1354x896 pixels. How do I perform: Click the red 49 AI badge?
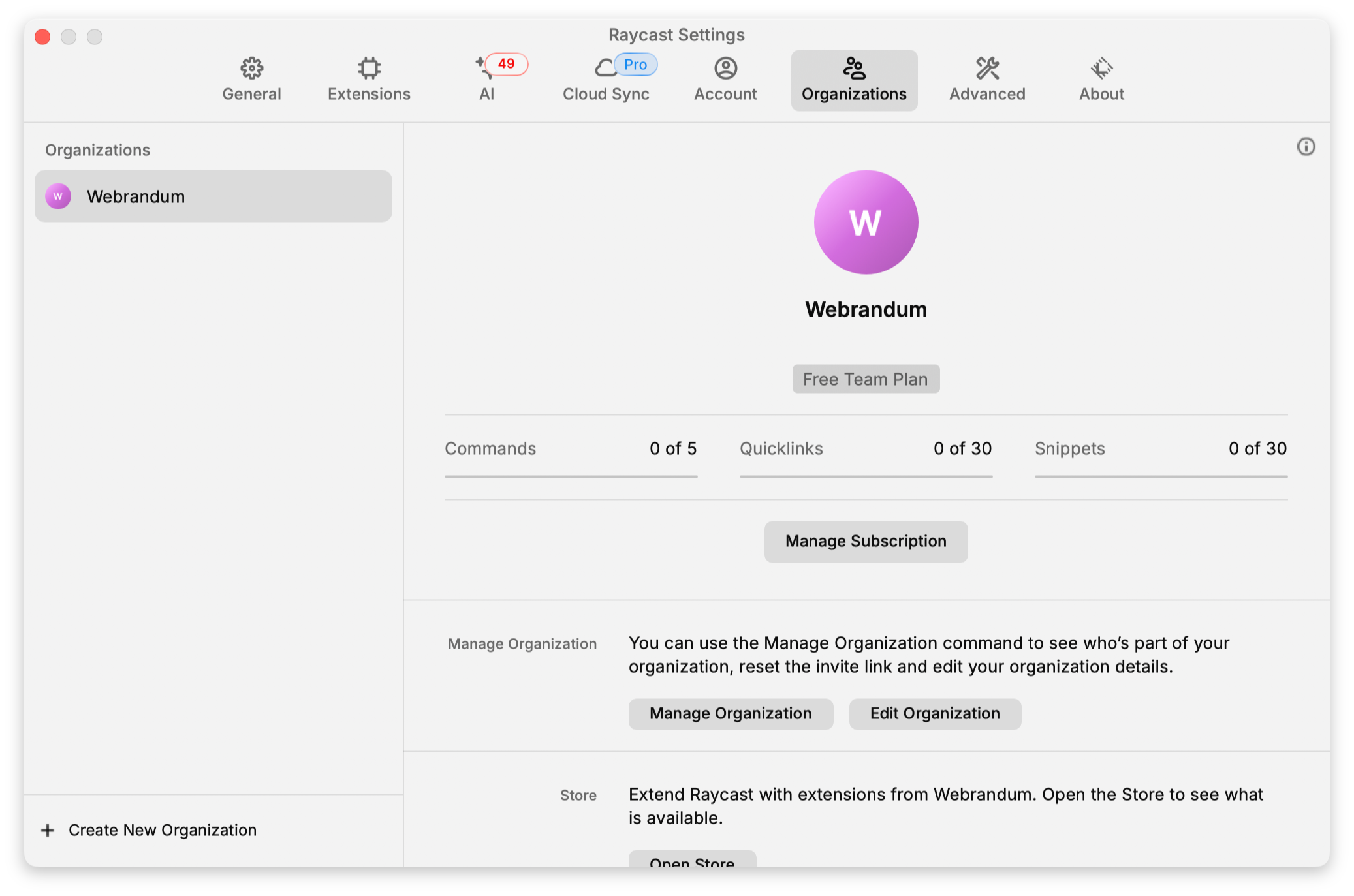pos(507,64)
